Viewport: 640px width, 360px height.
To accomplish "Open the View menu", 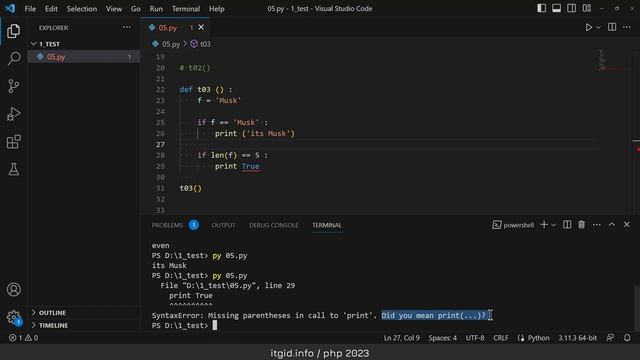I will [x=113, y=9].
